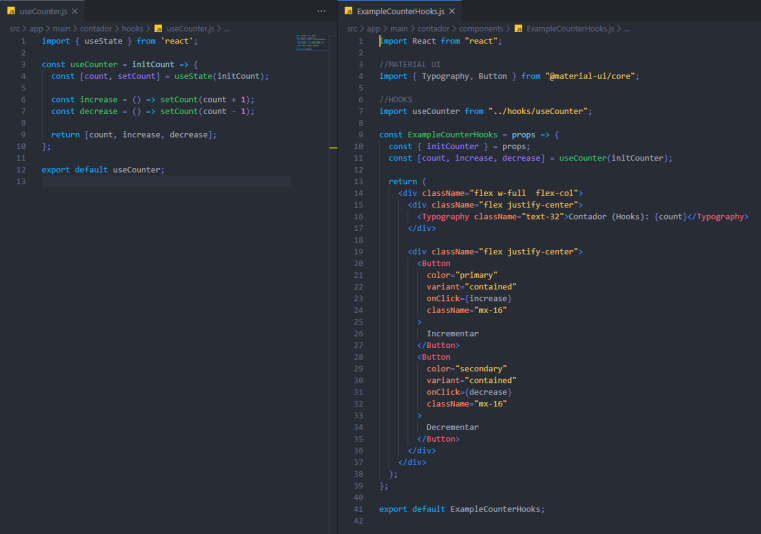Close the ExampleCounterHooks.js tab

click(452, 10)
